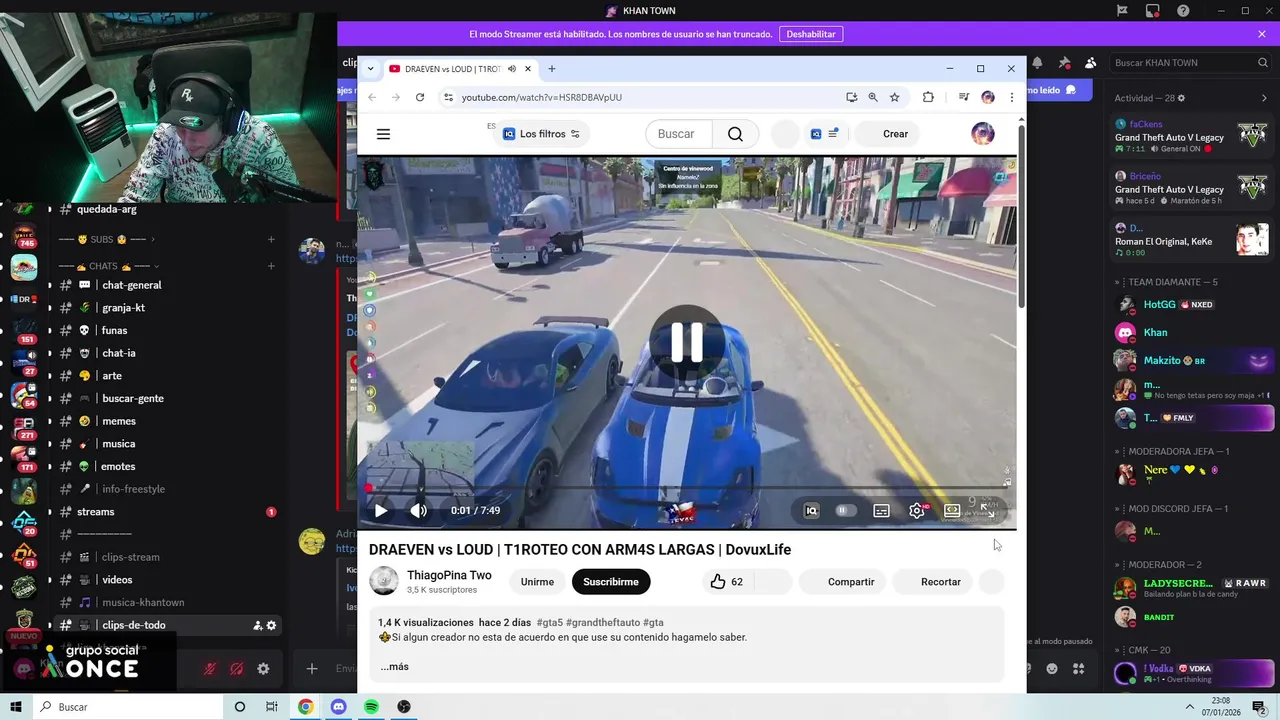1280x720 pixels.
Task: Open the YouTube account avatar
Action: tap(983, 134)
